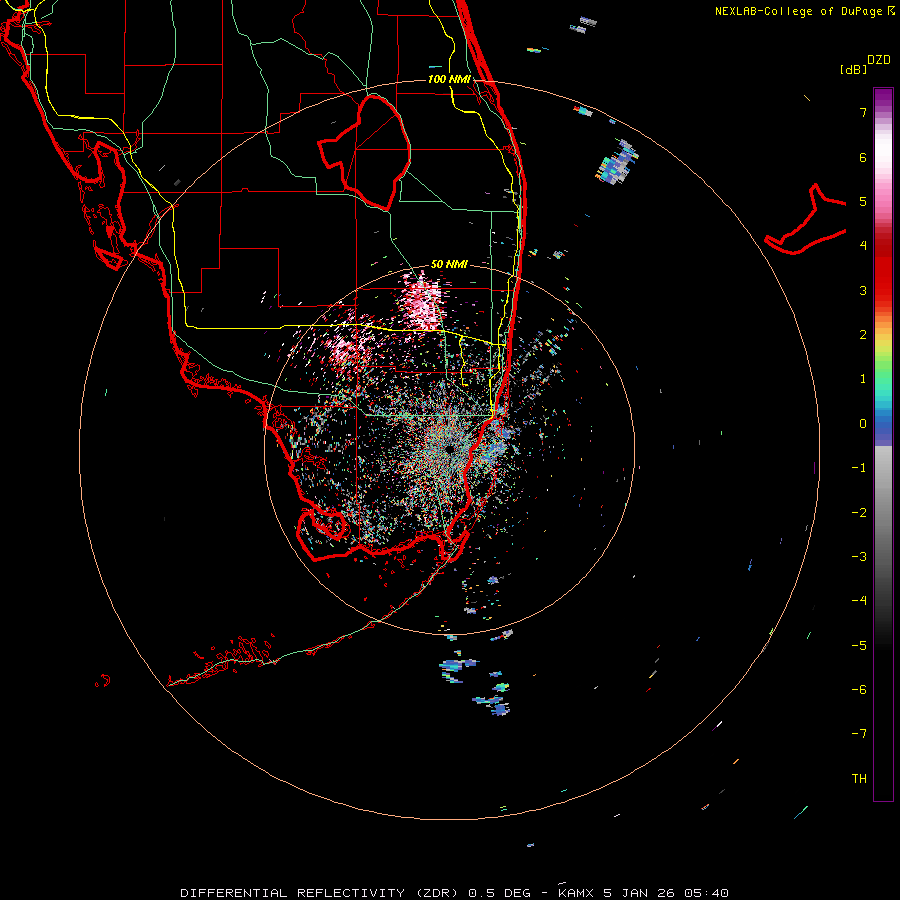Click the -5 value on the color scale
This screenshot has width=900, height=900.
tap(859, 646)
